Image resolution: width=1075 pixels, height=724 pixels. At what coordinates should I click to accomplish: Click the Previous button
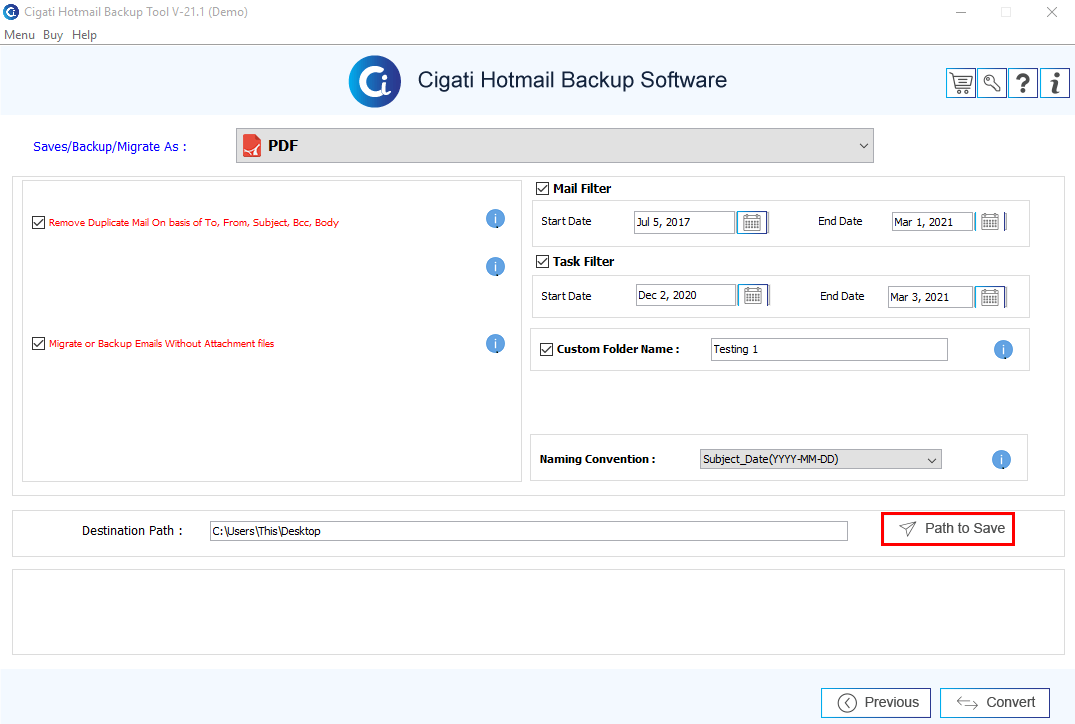tap(875, 703)
